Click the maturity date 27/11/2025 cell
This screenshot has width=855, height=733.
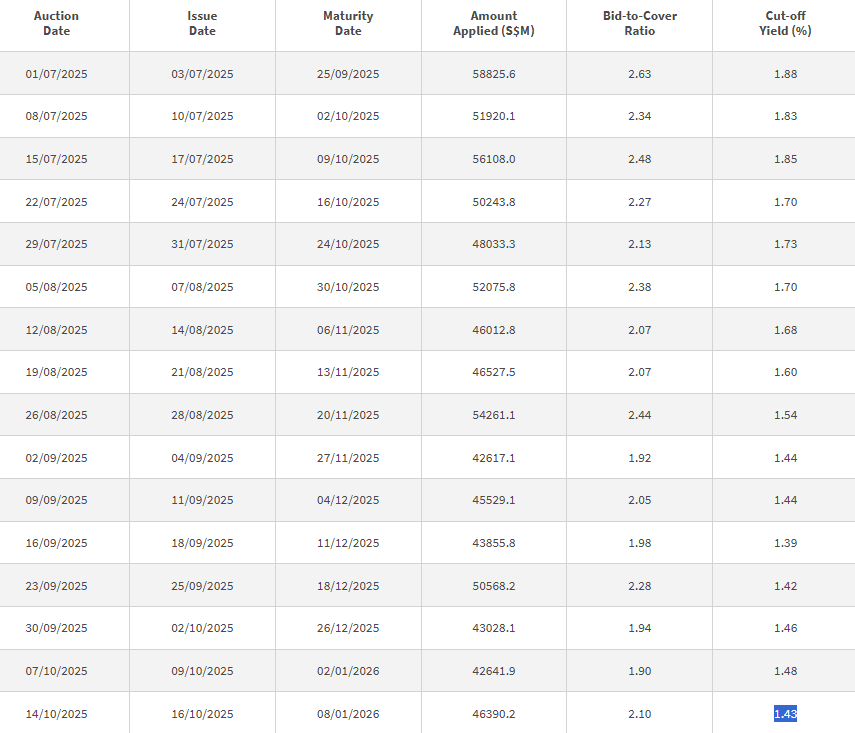point(348,458)
